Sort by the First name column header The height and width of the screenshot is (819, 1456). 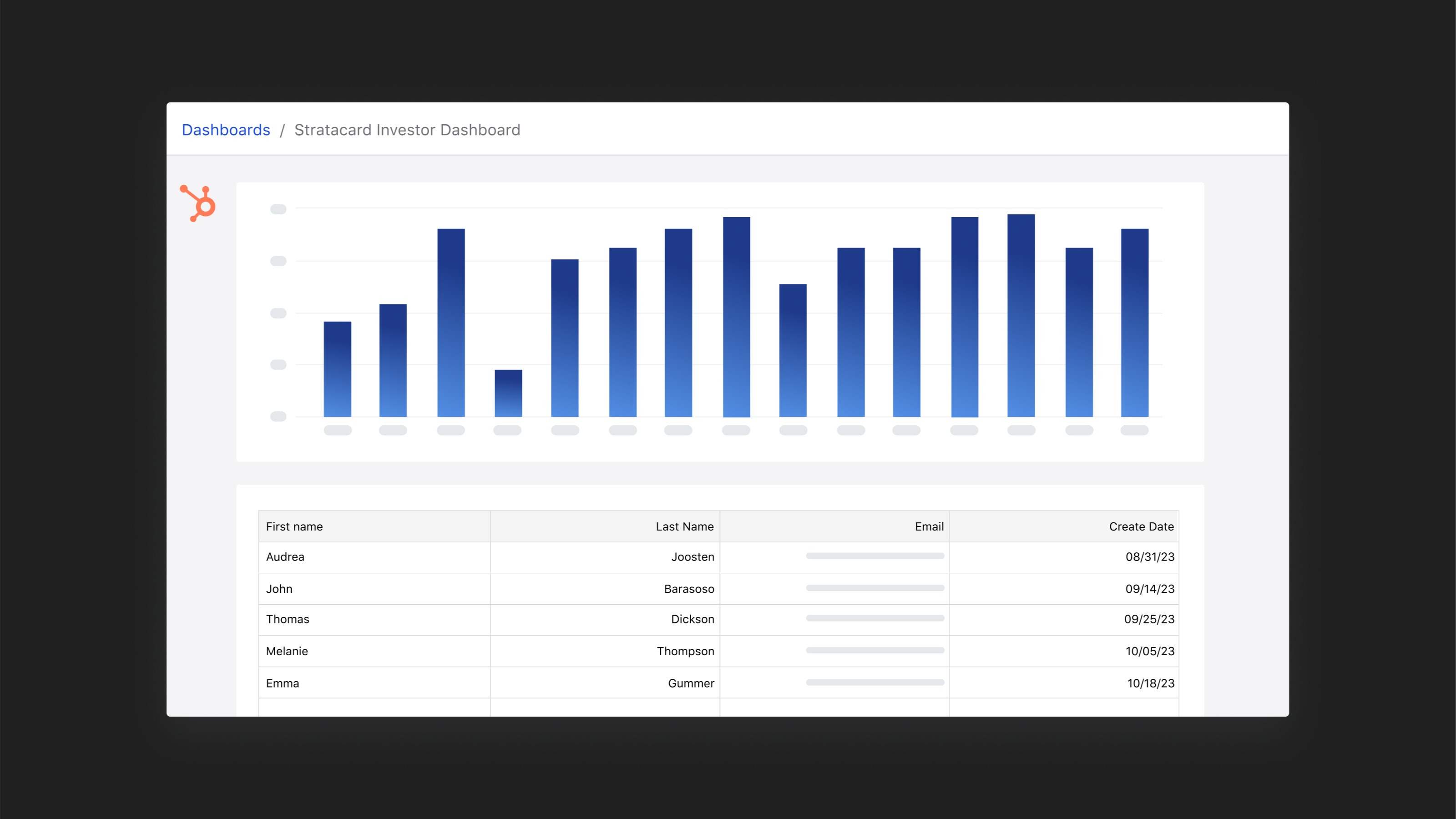click(x=294, y=526)
